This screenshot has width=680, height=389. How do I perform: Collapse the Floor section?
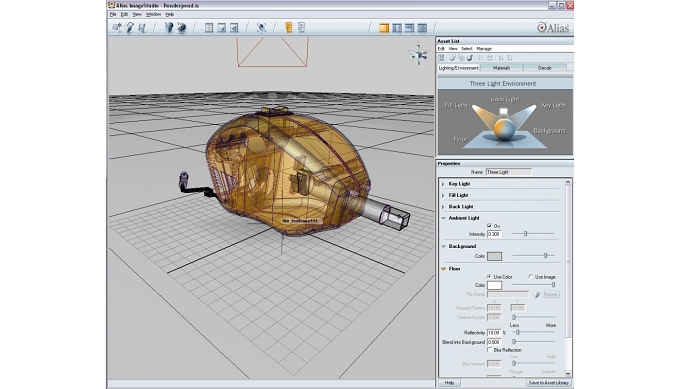coord(443,269)
